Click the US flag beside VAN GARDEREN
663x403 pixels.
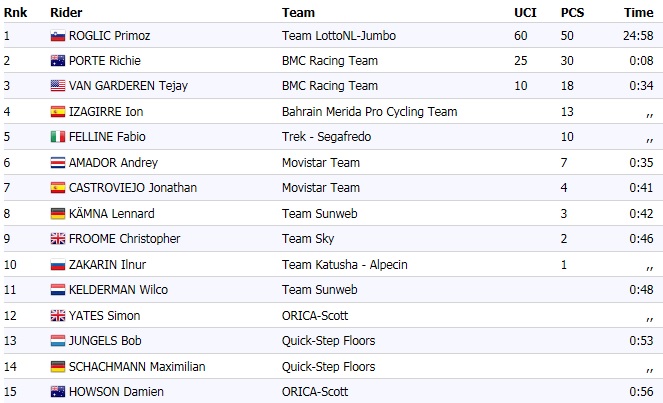click(x=58, y=86)
